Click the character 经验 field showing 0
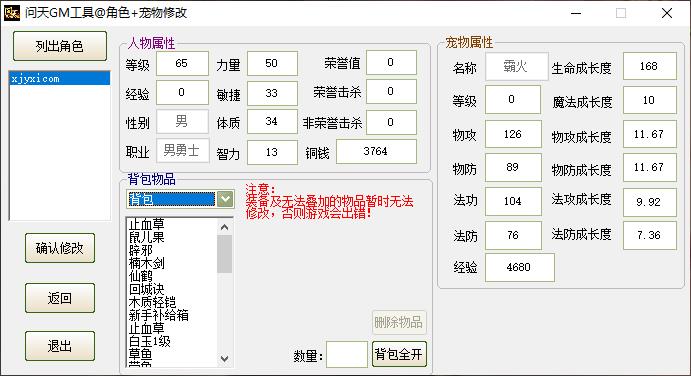 point(182,93)
